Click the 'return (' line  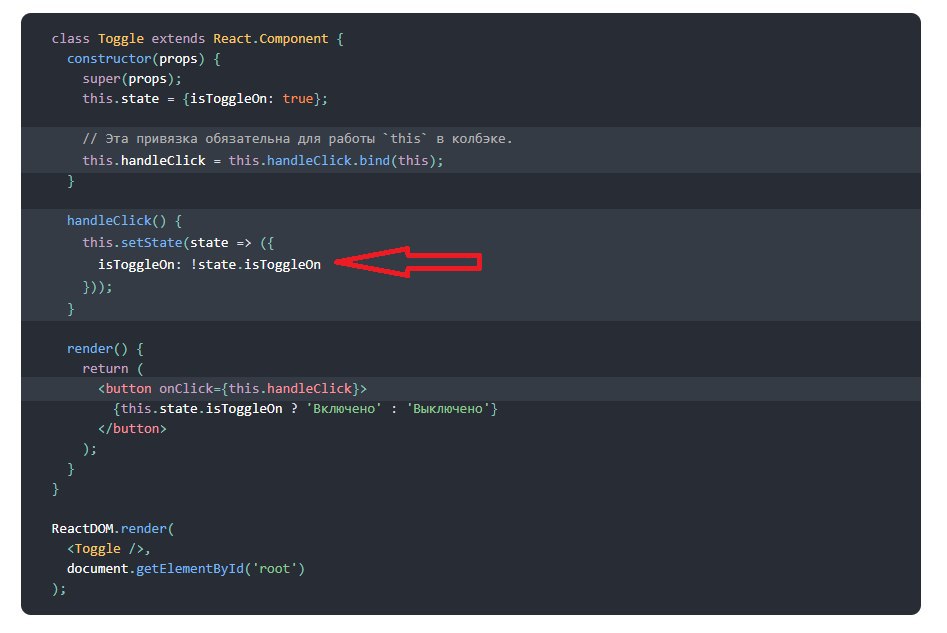[x=113, y=368]
